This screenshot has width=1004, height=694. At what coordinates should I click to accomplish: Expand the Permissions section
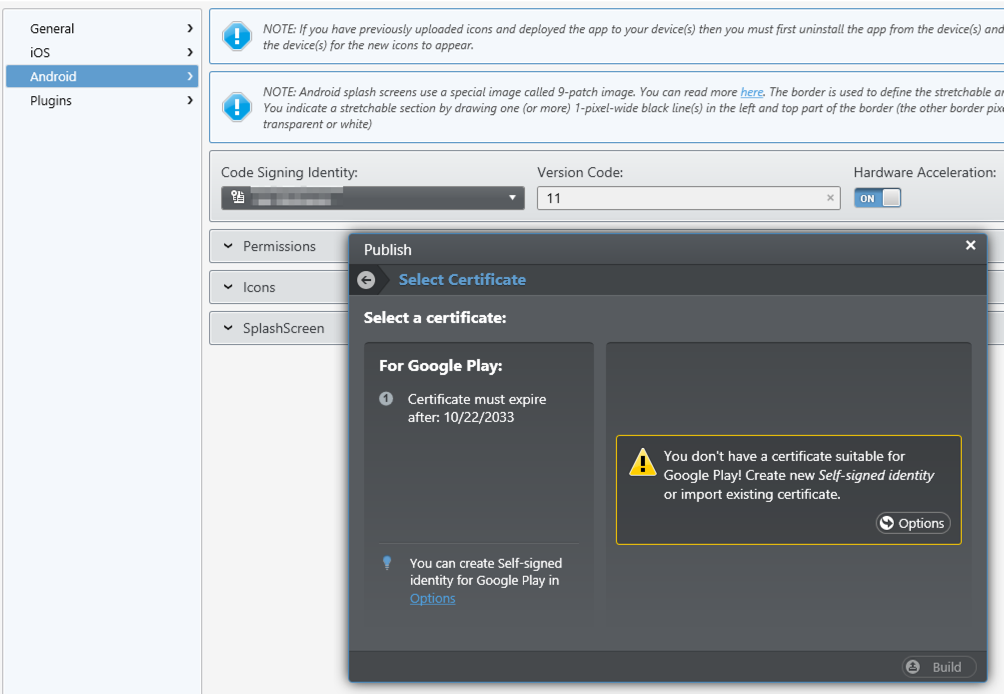click(x=279, y=246)
